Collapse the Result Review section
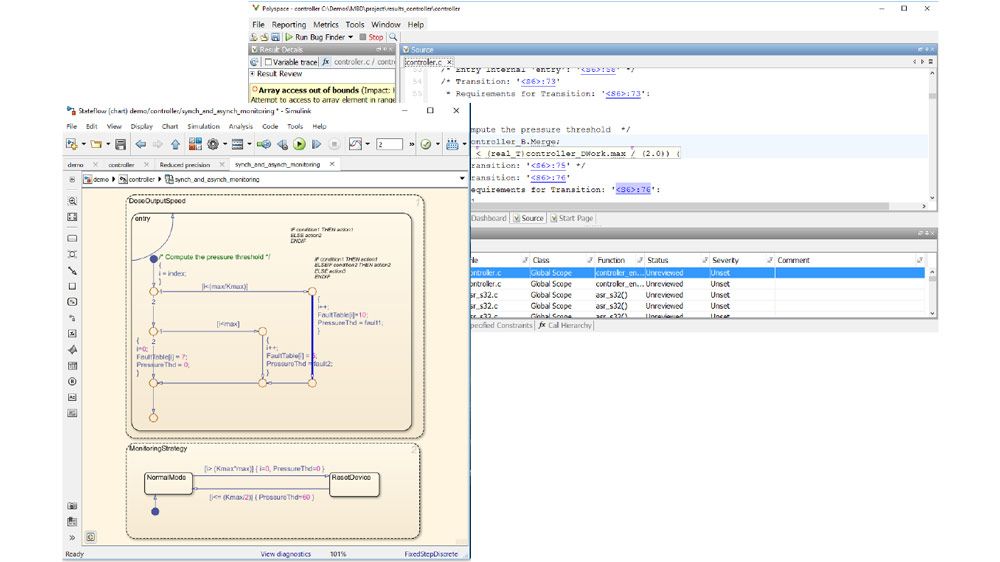The height and width of the screenshot is (562, 1000). click(x=253, y=74)
